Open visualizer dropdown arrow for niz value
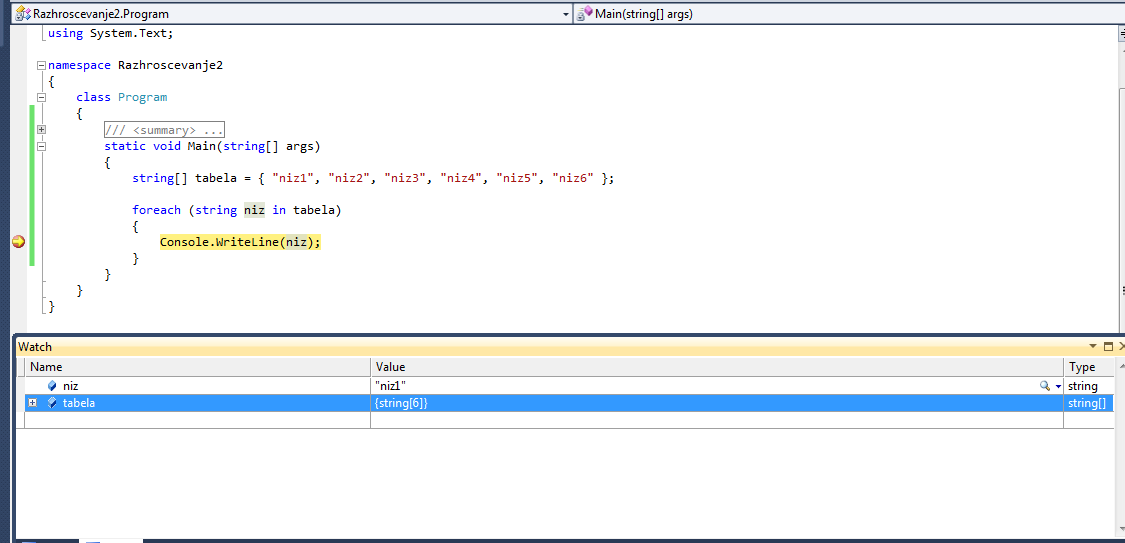 (x=1058, y=386)
